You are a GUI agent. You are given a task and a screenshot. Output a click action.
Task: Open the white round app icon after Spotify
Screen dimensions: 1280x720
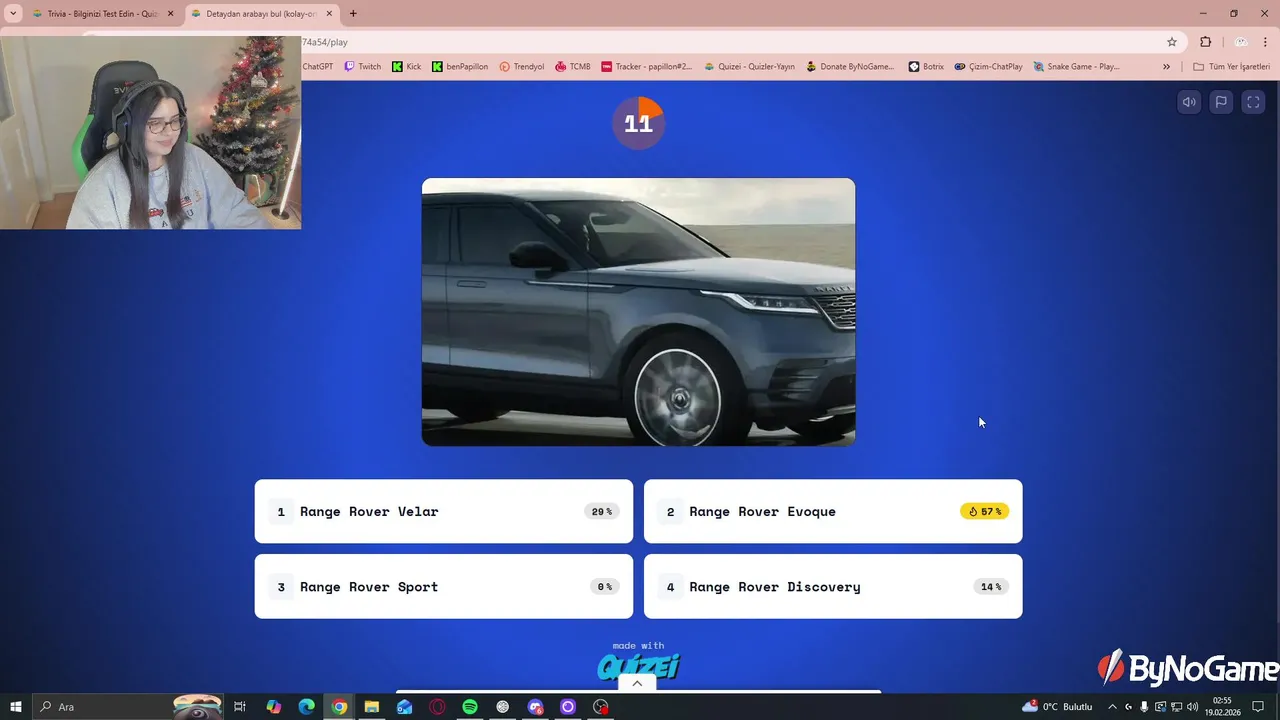(503, 707)
